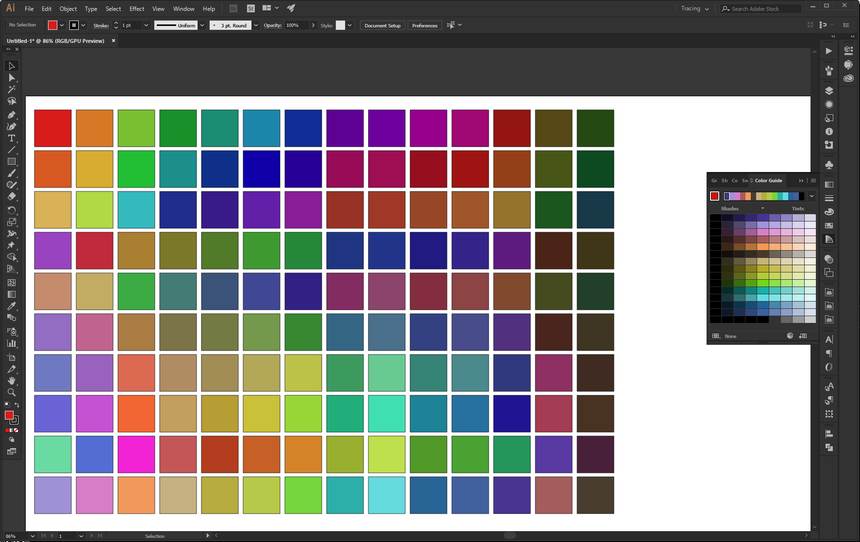This screenshot has height=542, width=860.
Task: Switch to the Untitled-1 document tab
Action: [x=56, y=41]
